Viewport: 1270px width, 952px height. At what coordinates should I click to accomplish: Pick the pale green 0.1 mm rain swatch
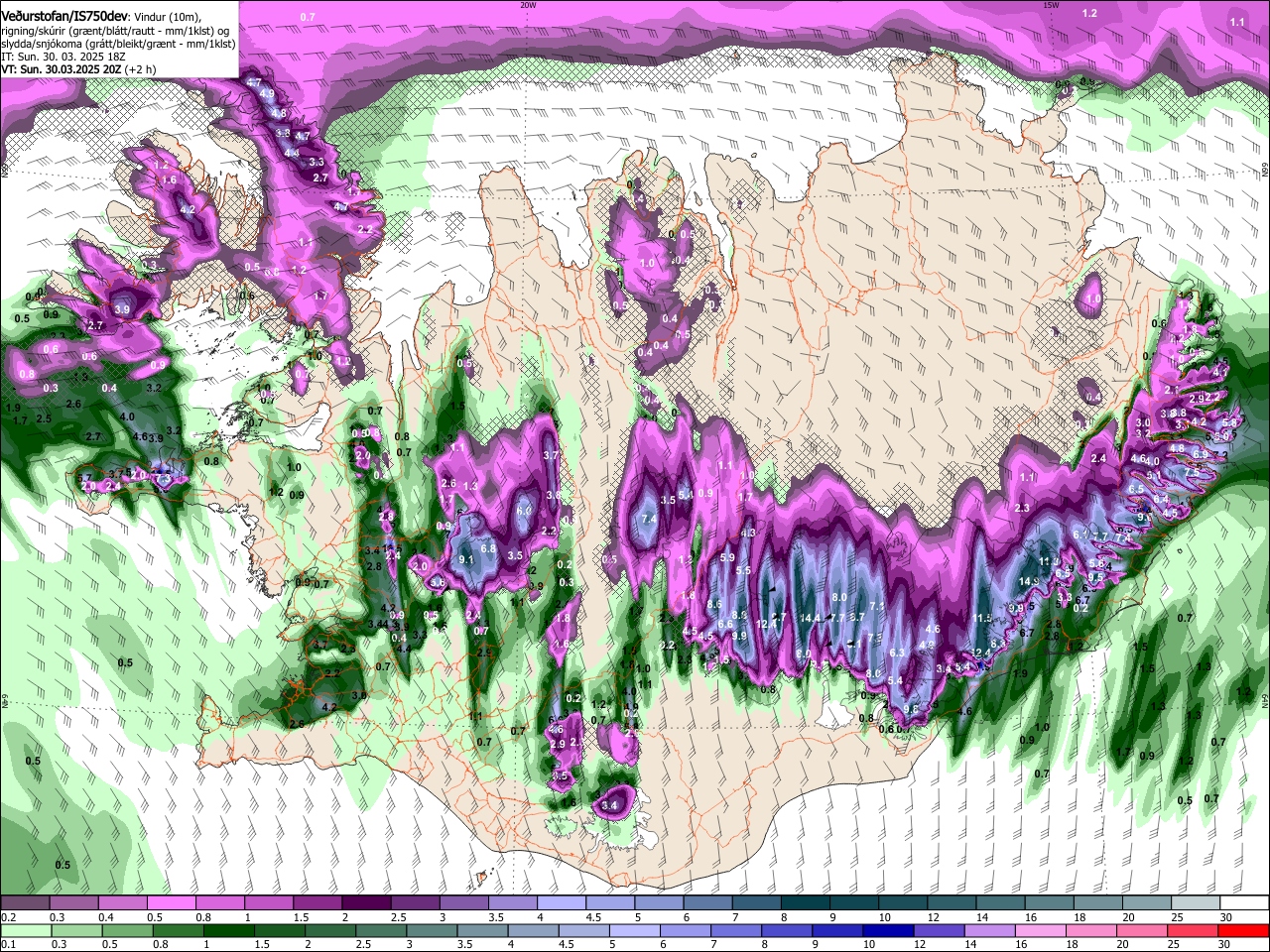tap(26, 930)
